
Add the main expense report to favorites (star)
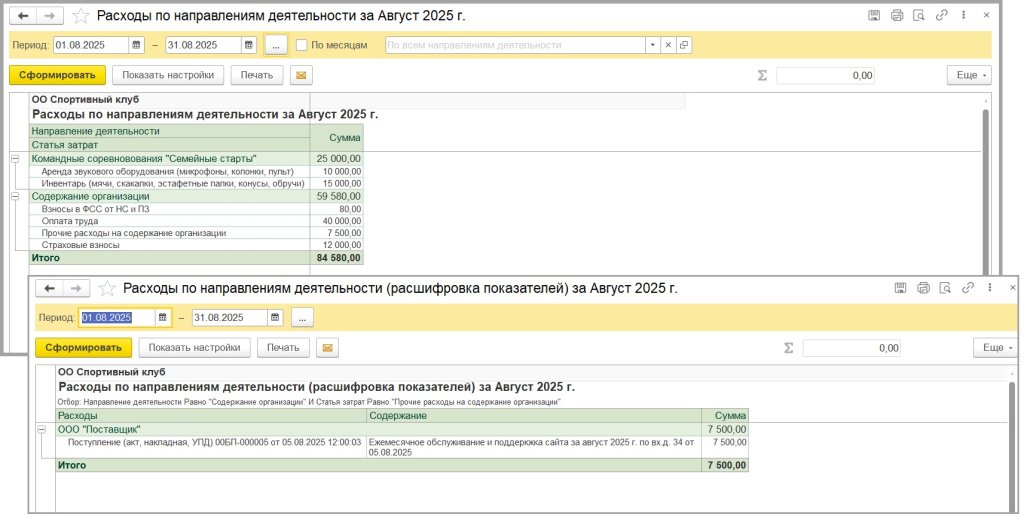click(x=81, y=16)
